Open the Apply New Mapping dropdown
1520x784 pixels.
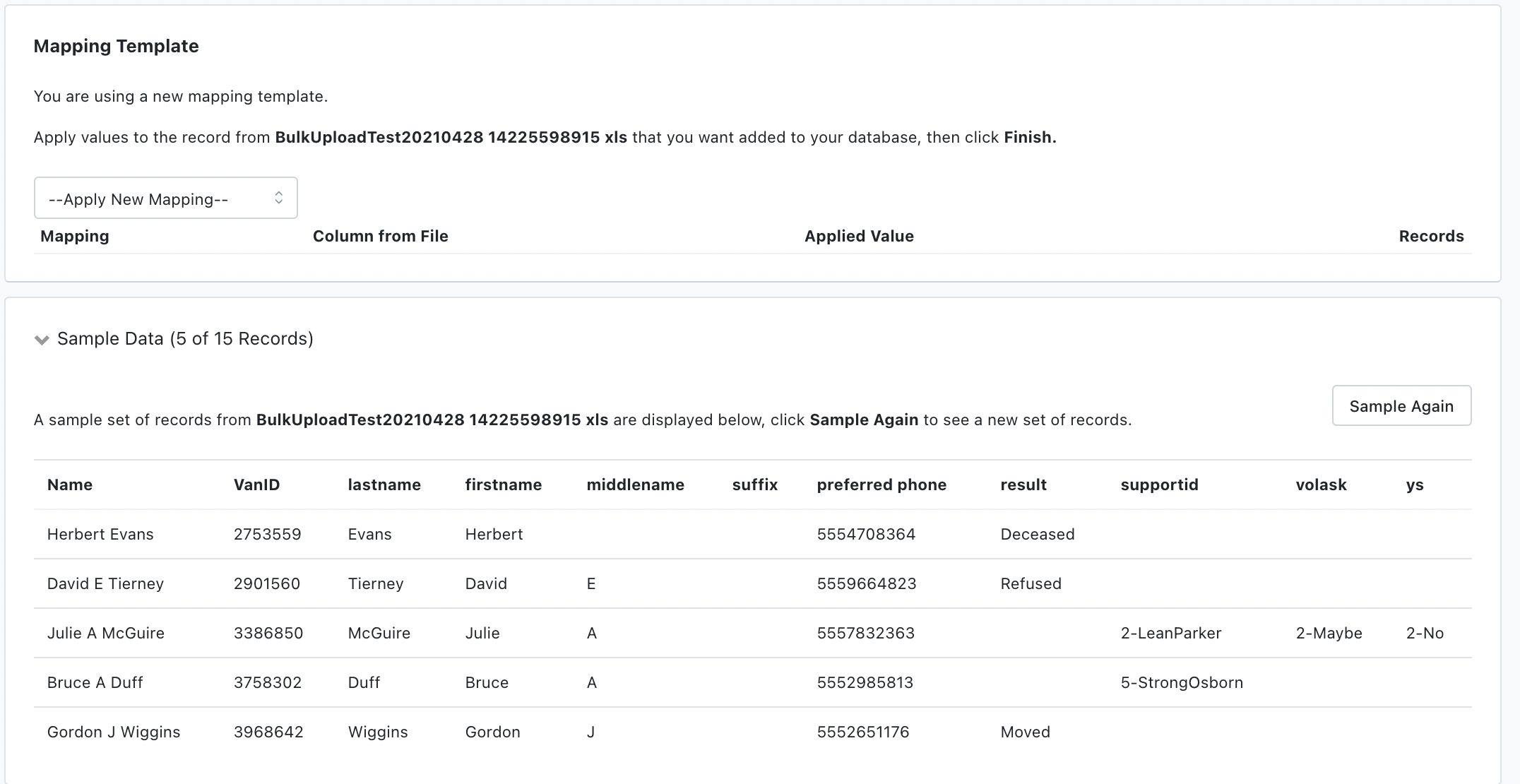(x=165, y=198)
